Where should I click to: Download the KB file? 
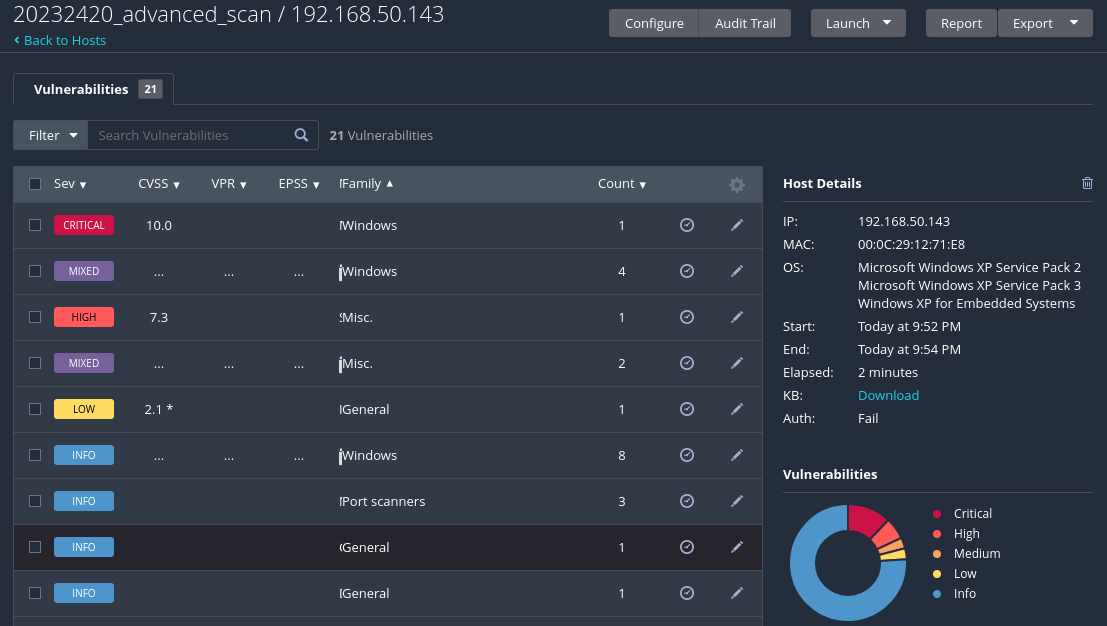pos(888,395)
